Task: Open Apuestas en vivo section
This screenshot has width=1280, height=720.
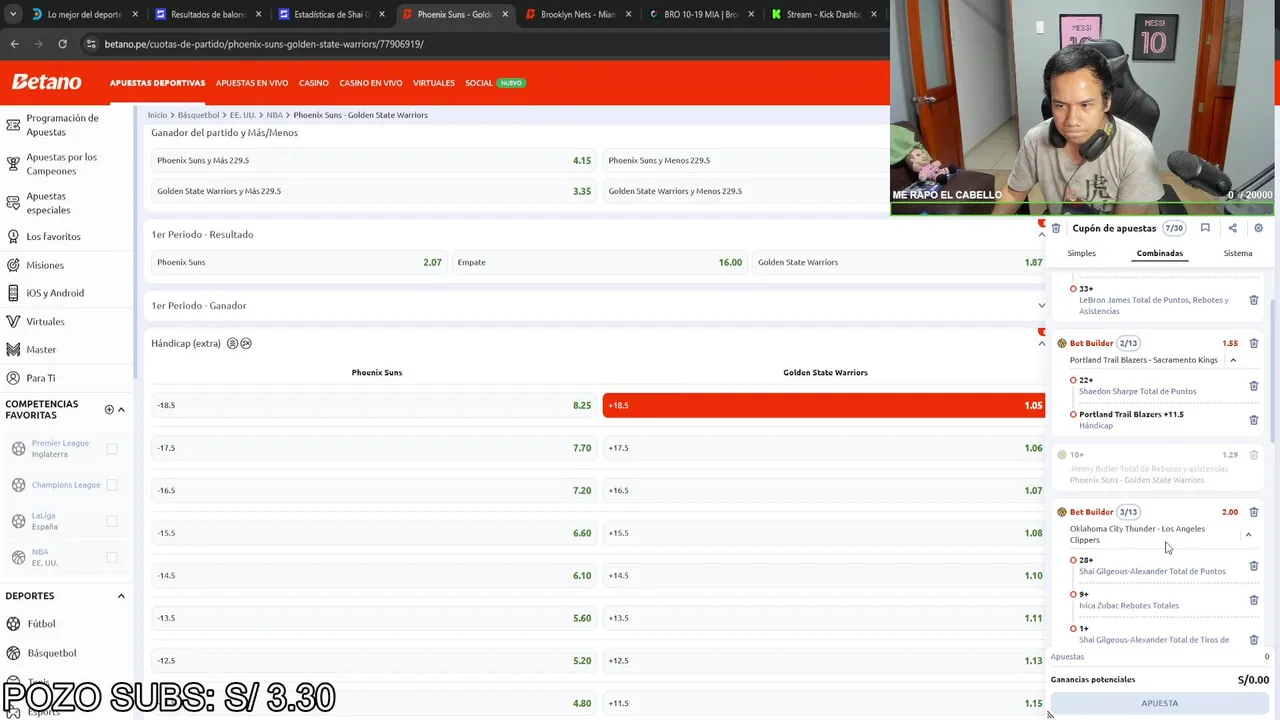Action: 252,83
